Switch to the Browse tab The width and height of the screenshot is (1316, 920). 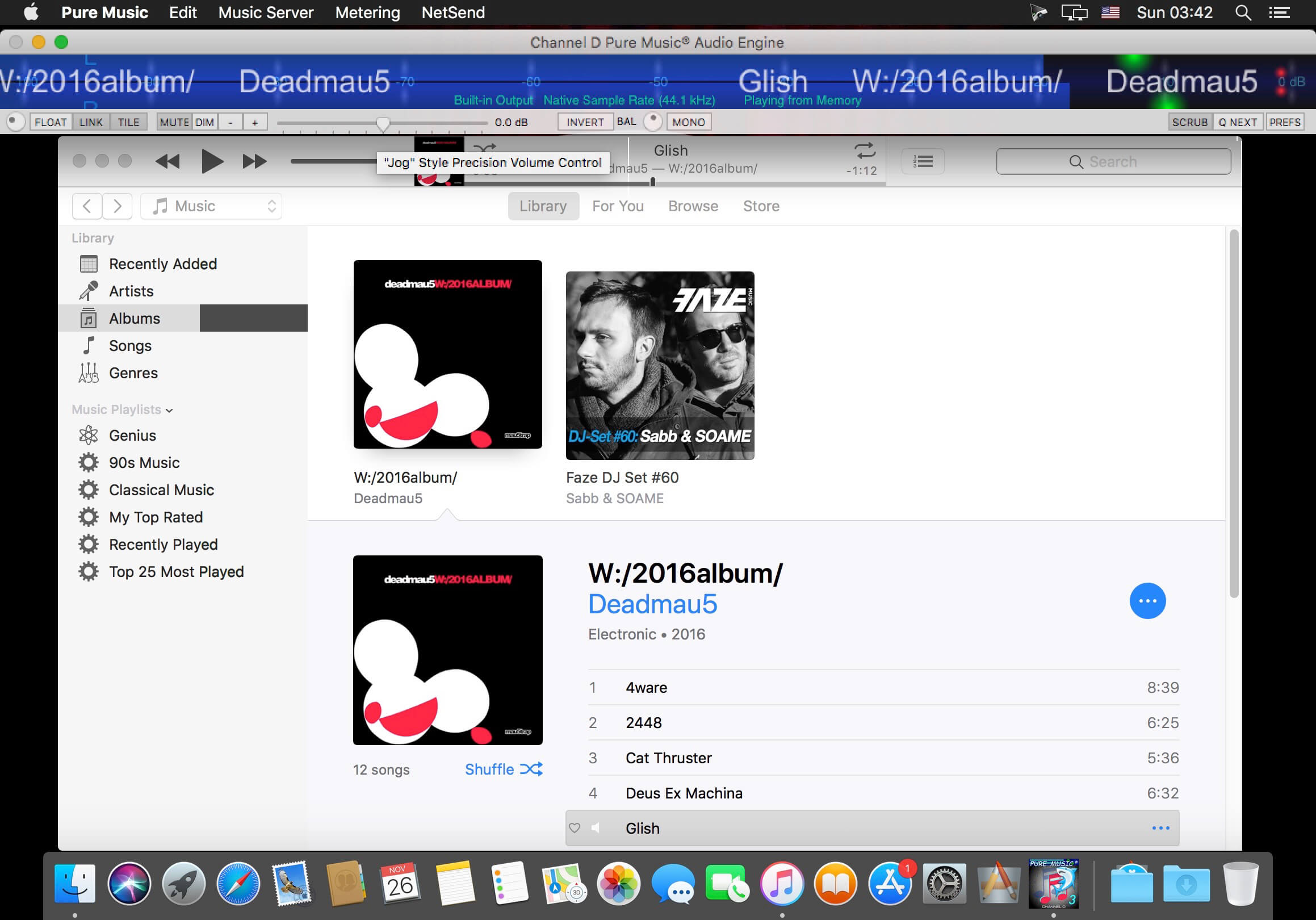point(693,206)
